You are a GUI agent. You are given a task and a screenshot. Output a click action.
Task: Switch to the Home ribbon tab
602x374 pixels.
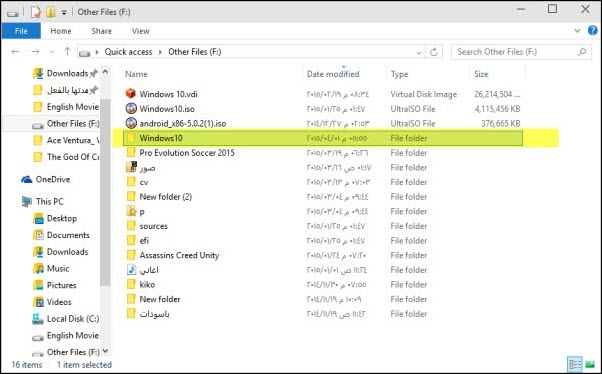[x=61, y=31]
